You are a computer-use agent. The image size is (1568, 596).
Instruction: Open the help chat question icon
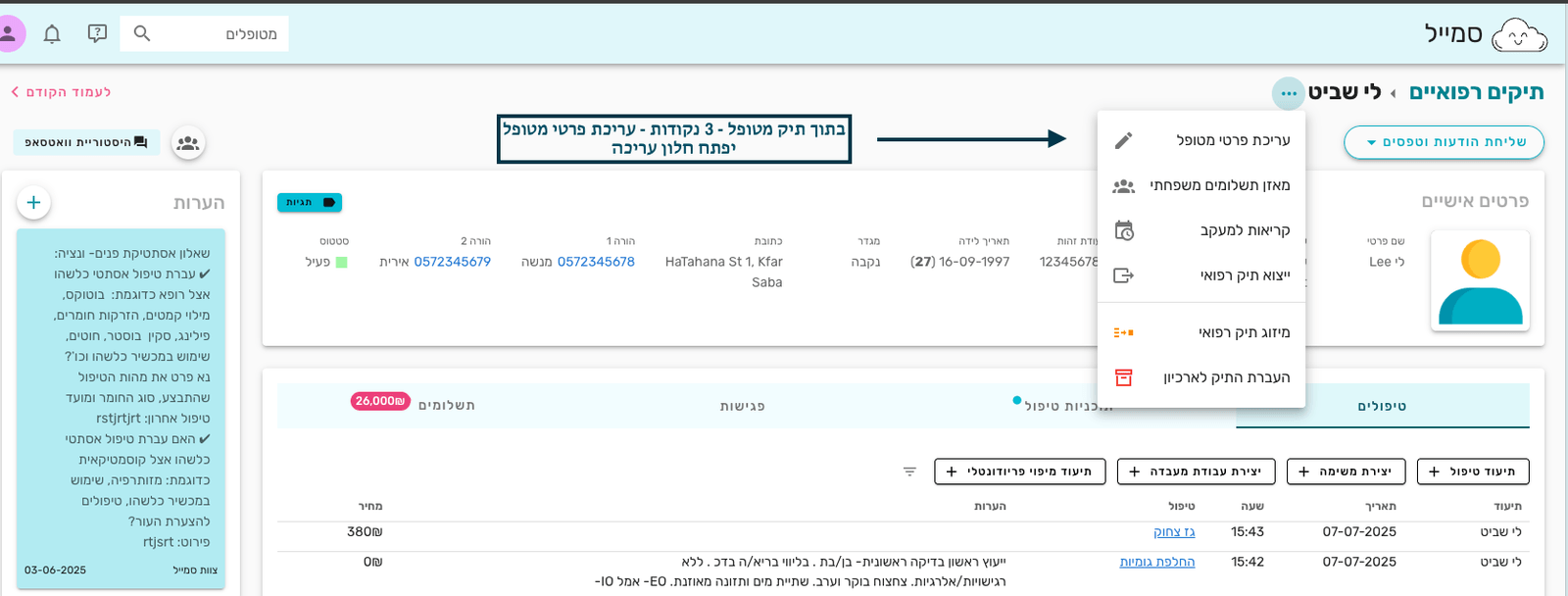(x=97, y=33)
